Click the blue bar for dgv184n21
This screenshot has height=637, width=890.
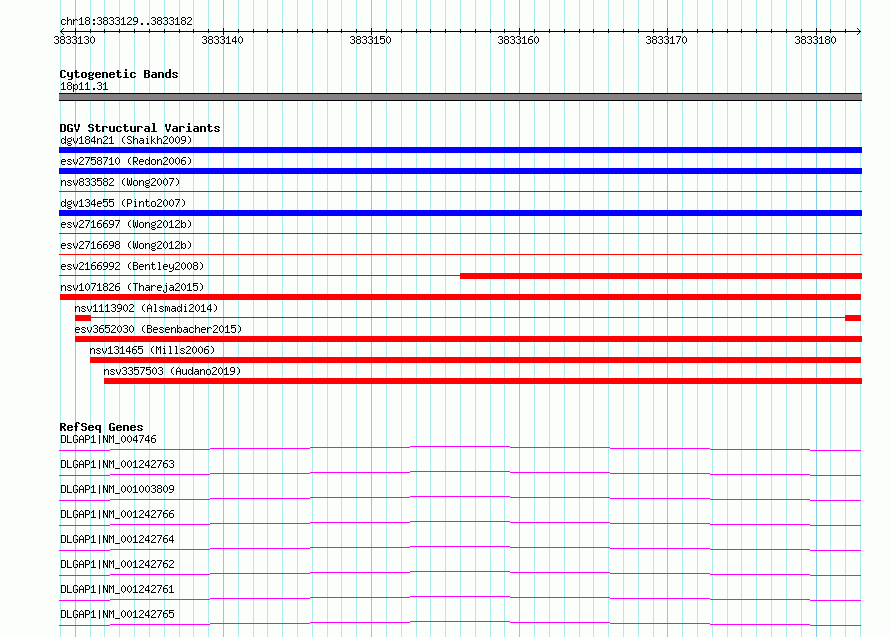click(x=460, y=150)
